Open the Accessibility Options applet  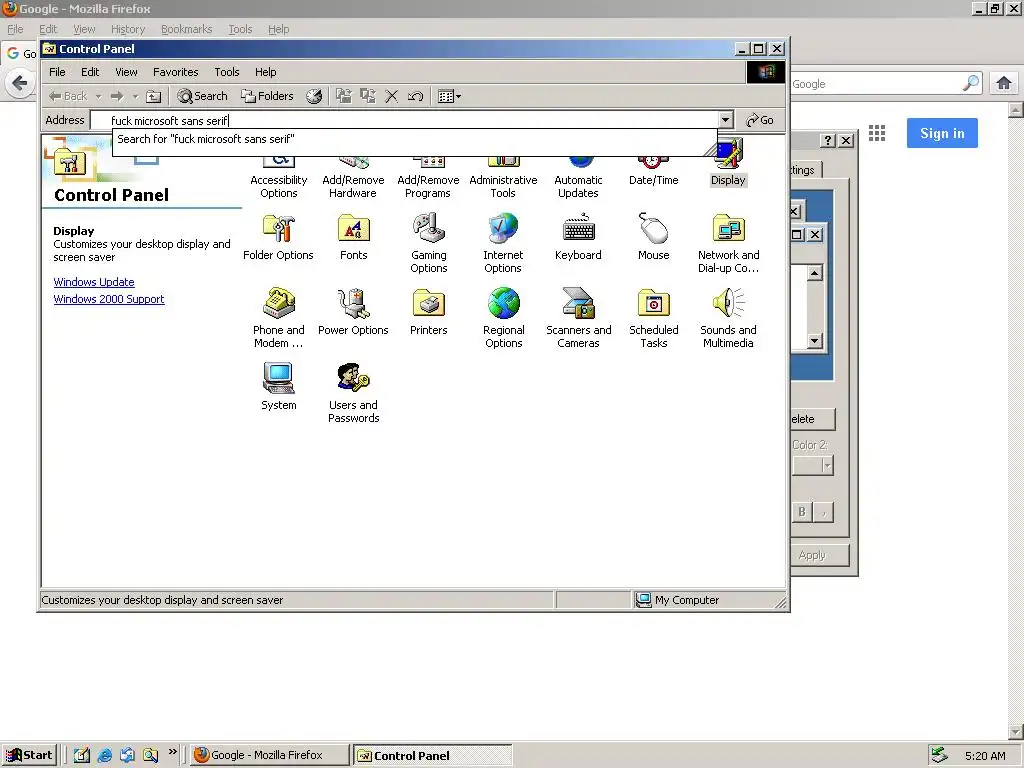pos(279,178)
